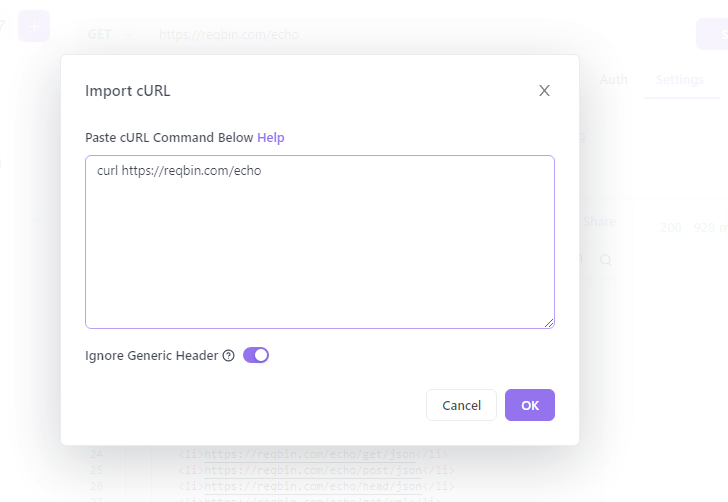Switch to the Auth tab
This screenshot has width=728, height=502.
click(x=613, y=80)
